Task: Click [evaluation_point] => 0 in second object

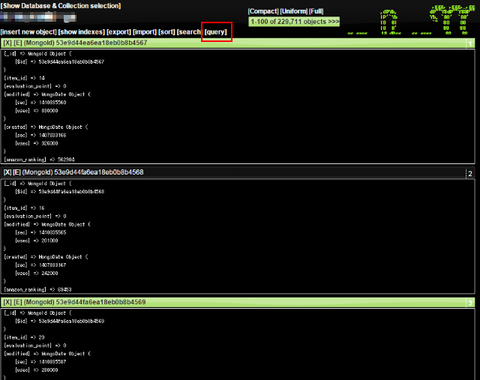Action: click(x=35, y=216)
